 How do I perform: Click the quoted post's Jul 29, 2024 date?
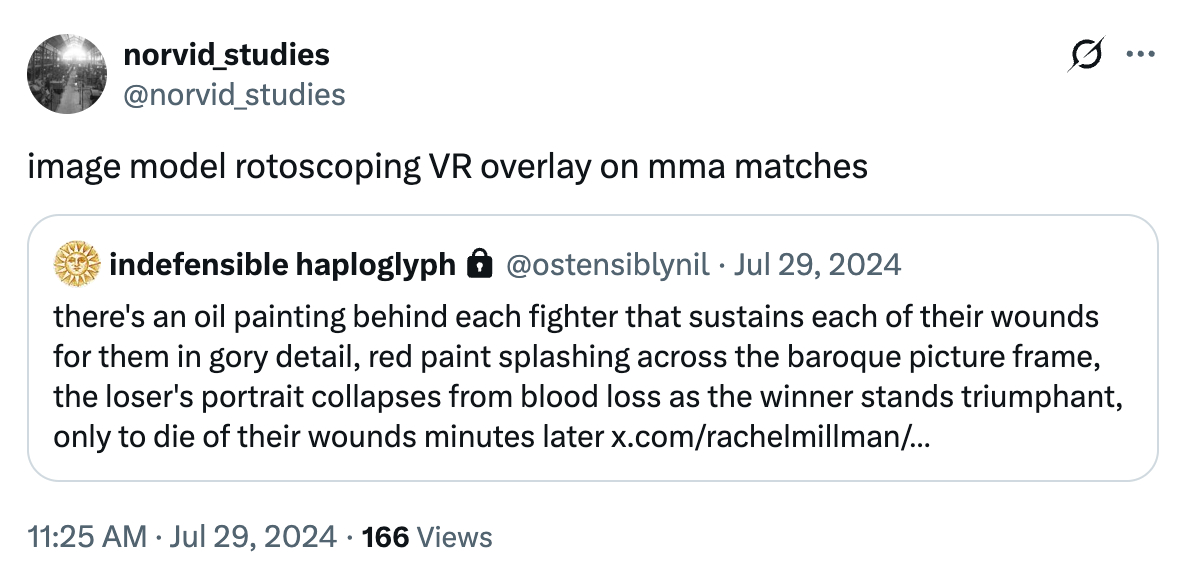click(x=818, y=264)
